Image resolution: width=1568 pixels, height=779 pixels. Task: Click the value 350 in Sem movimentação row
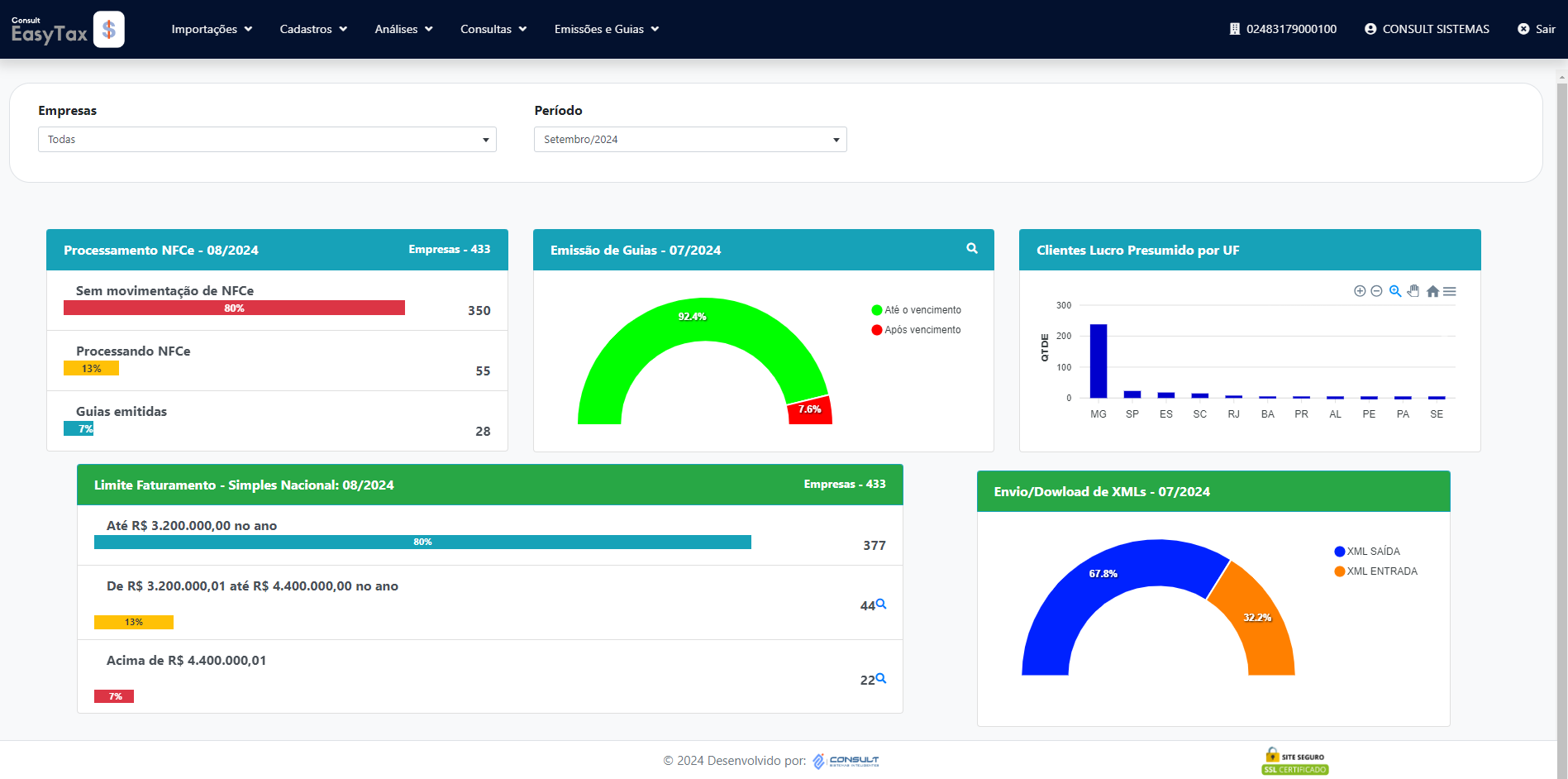pyautogui.click(x=479, y=311)
